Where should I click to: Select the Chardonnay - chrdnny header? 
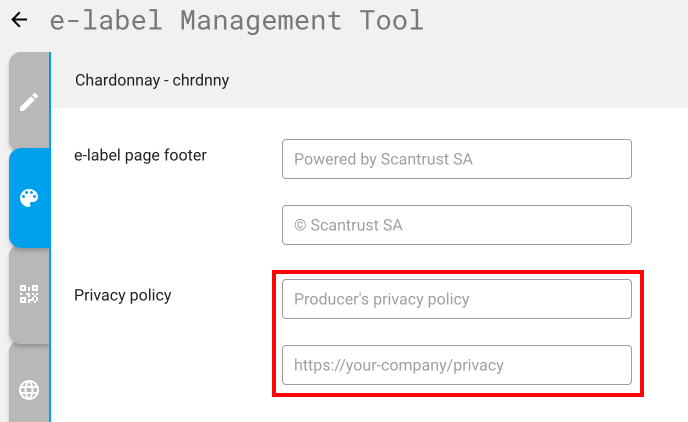[152, 80]
